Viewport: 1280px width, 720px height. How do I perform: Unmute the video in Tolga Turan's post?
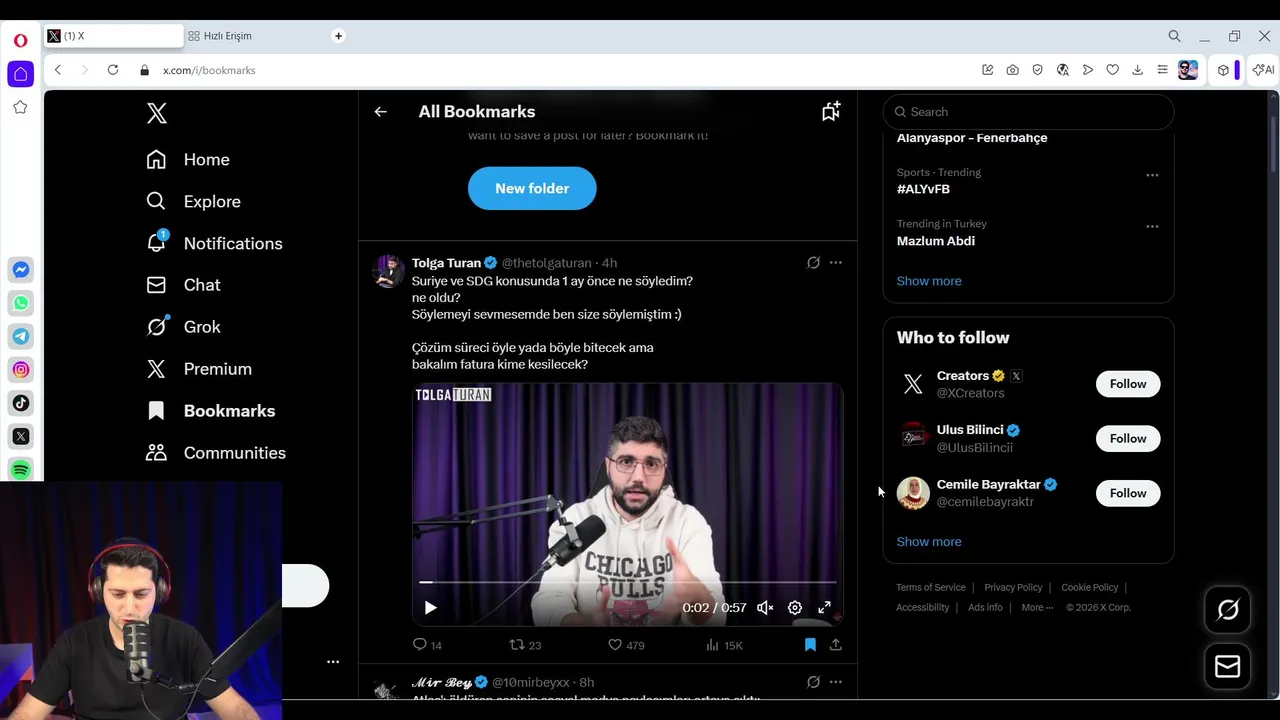click(x=765, y=607)
